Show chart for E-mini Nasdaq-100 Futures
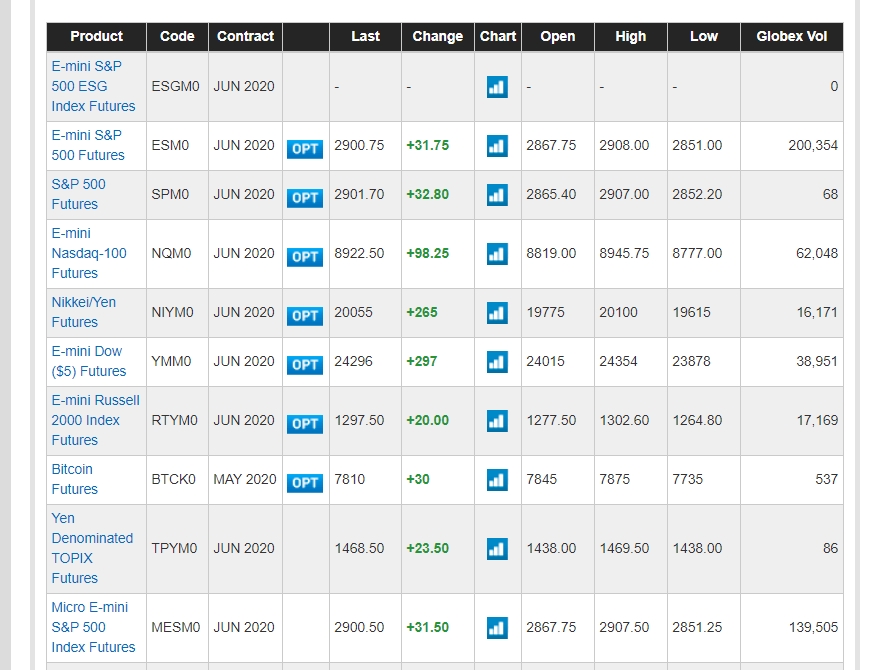 tap(497, 254)
